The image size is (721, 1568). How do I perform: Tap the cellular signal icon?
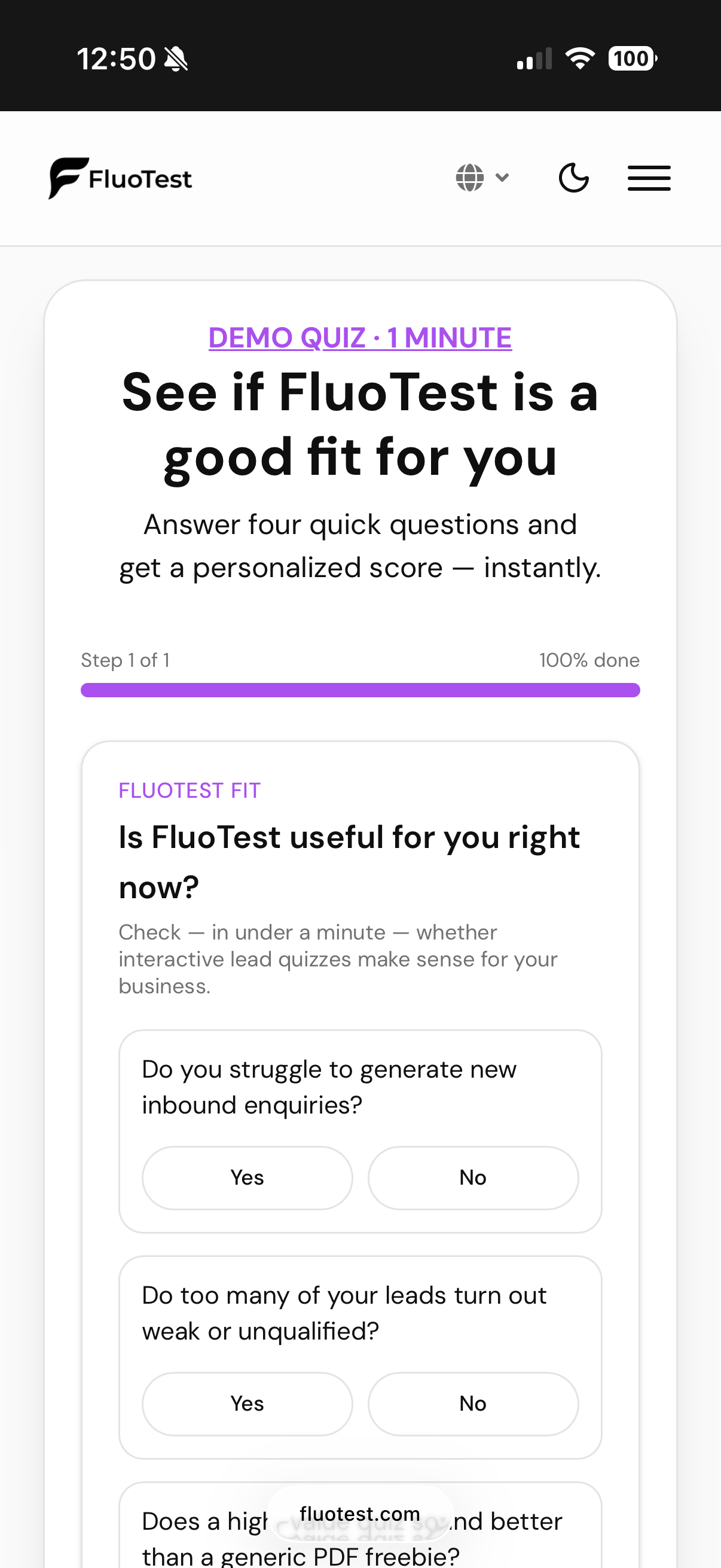point(533,57)
